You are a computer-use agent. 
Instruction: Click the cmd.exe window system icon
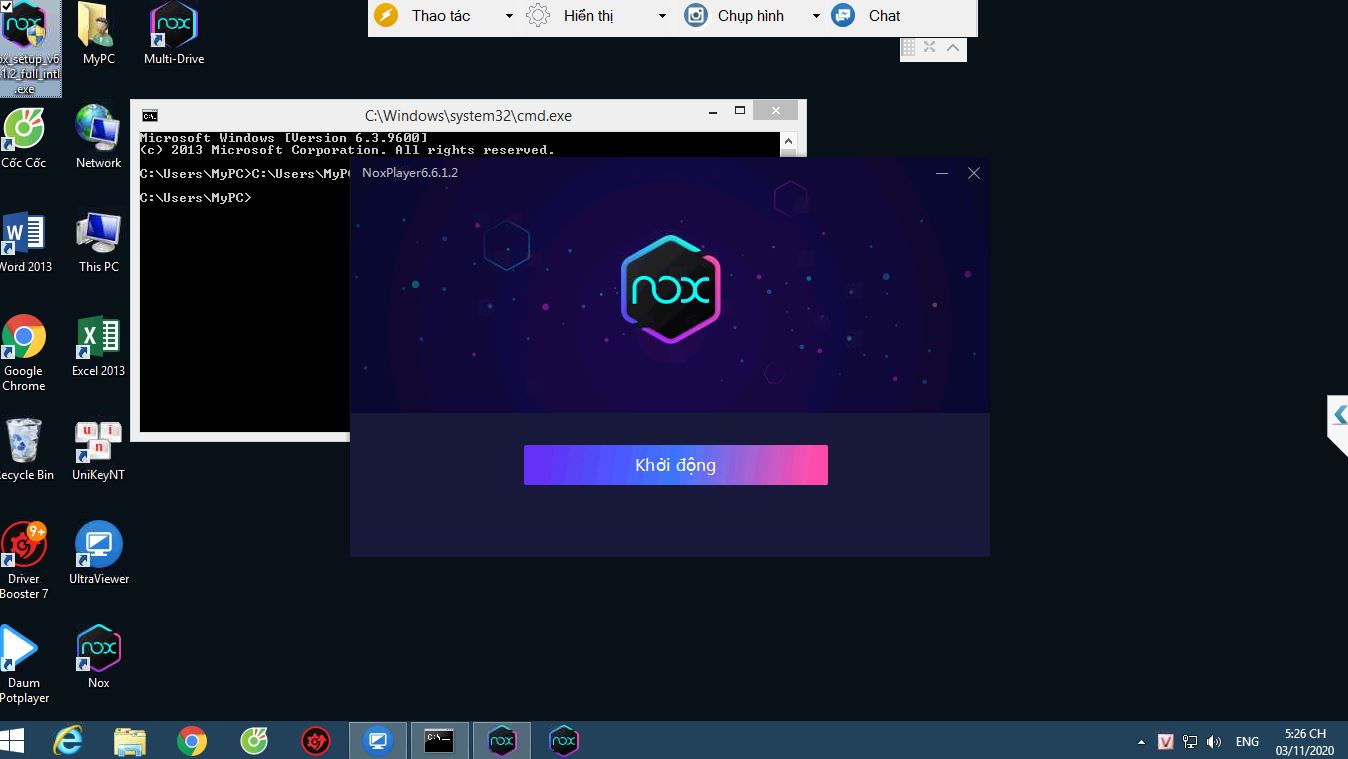coord(149,115)
